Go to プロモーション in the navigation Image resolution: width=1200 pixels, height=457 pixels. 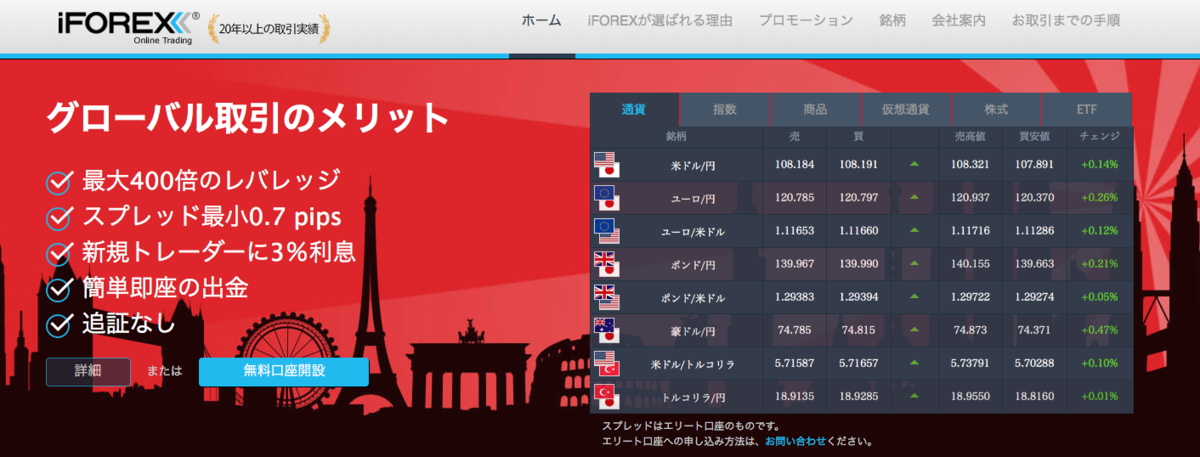pyautogui.click(x=806, y=20)
